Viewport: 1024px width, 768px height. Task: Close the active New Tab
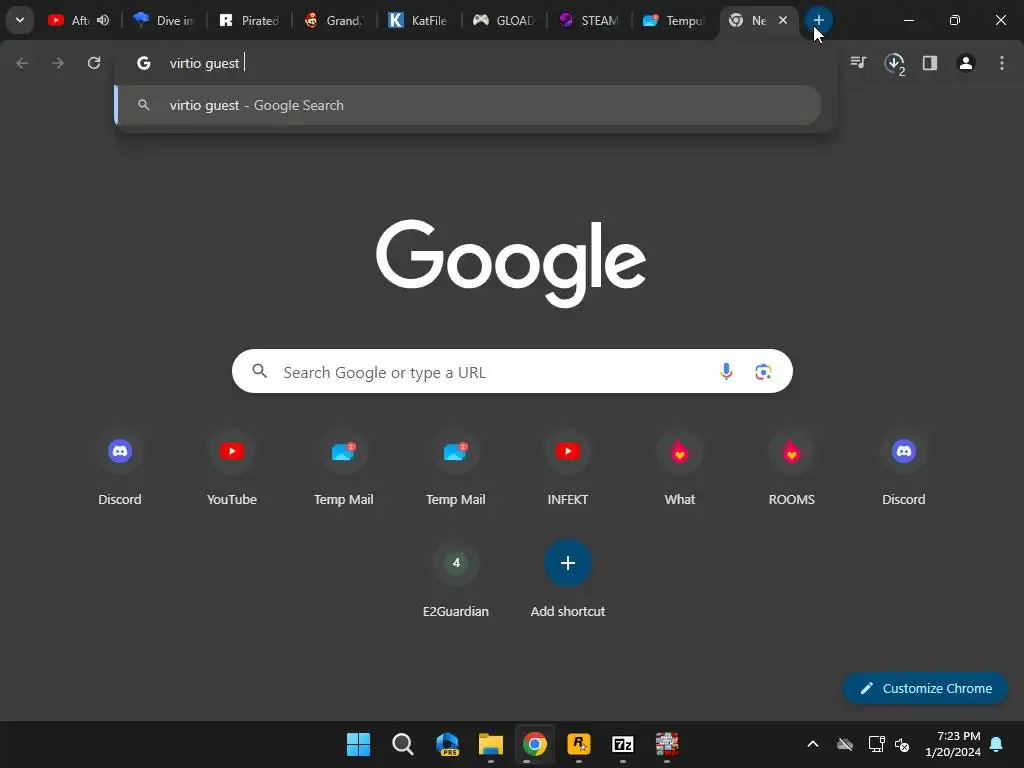(783, 20)
